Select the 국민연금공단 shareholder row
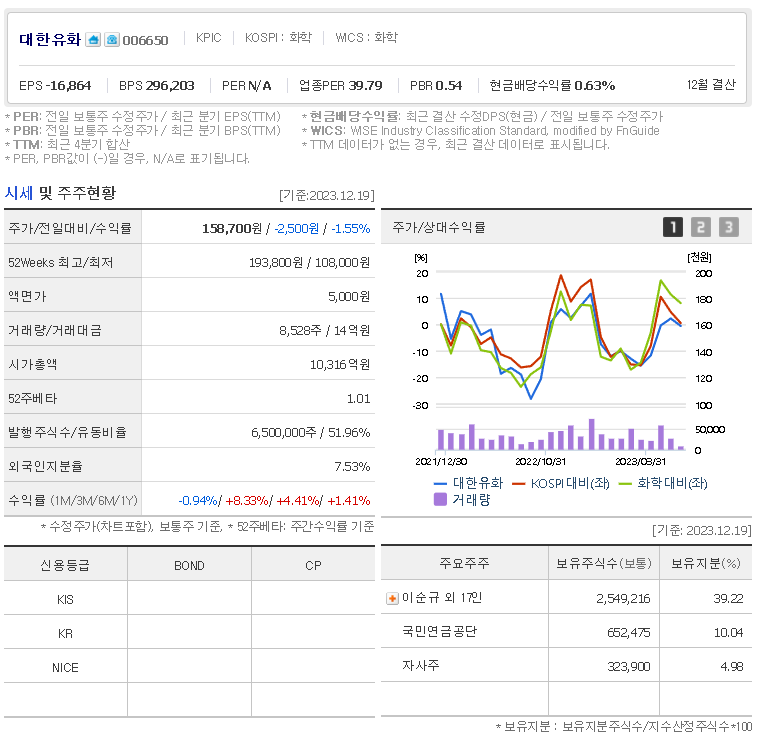Image resolution: width=760 pixels, height=739 pixels. click(566, 631)
